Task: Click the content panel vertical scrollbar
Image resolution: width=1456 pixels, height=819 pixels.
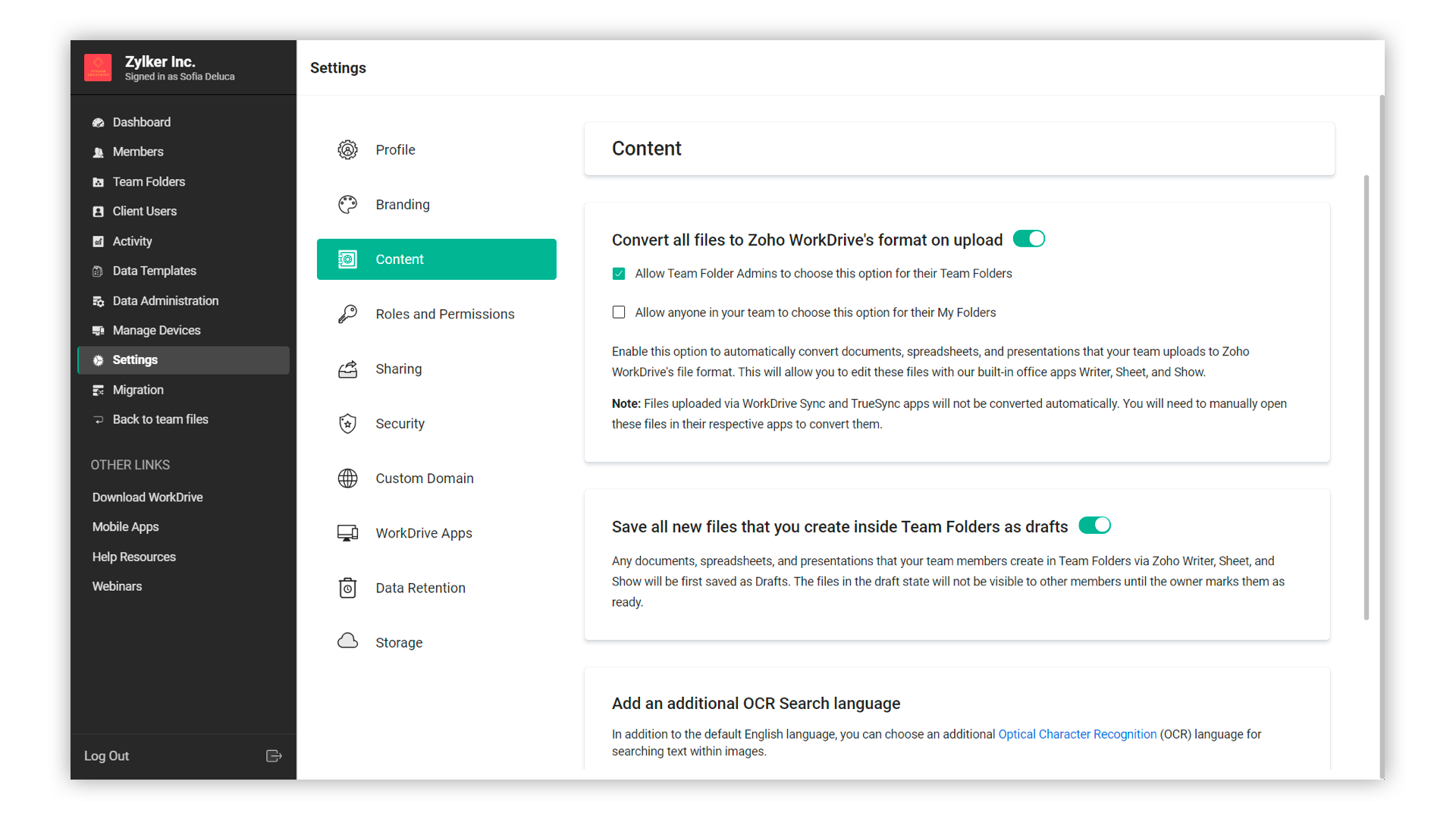Action: (x=1367, y=397)
